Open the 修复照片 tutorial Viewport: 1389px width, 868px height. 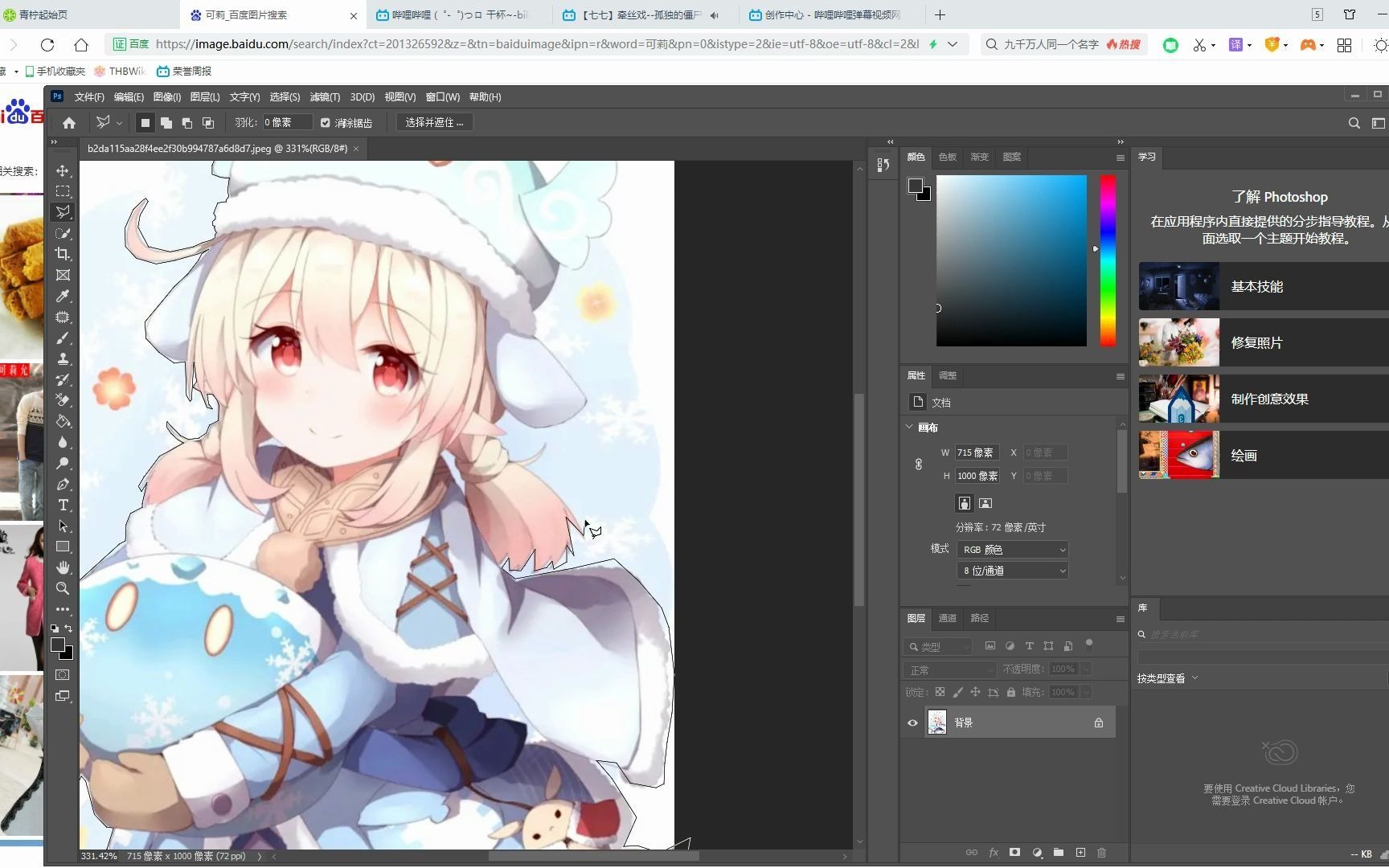[x=1264, y=342]
